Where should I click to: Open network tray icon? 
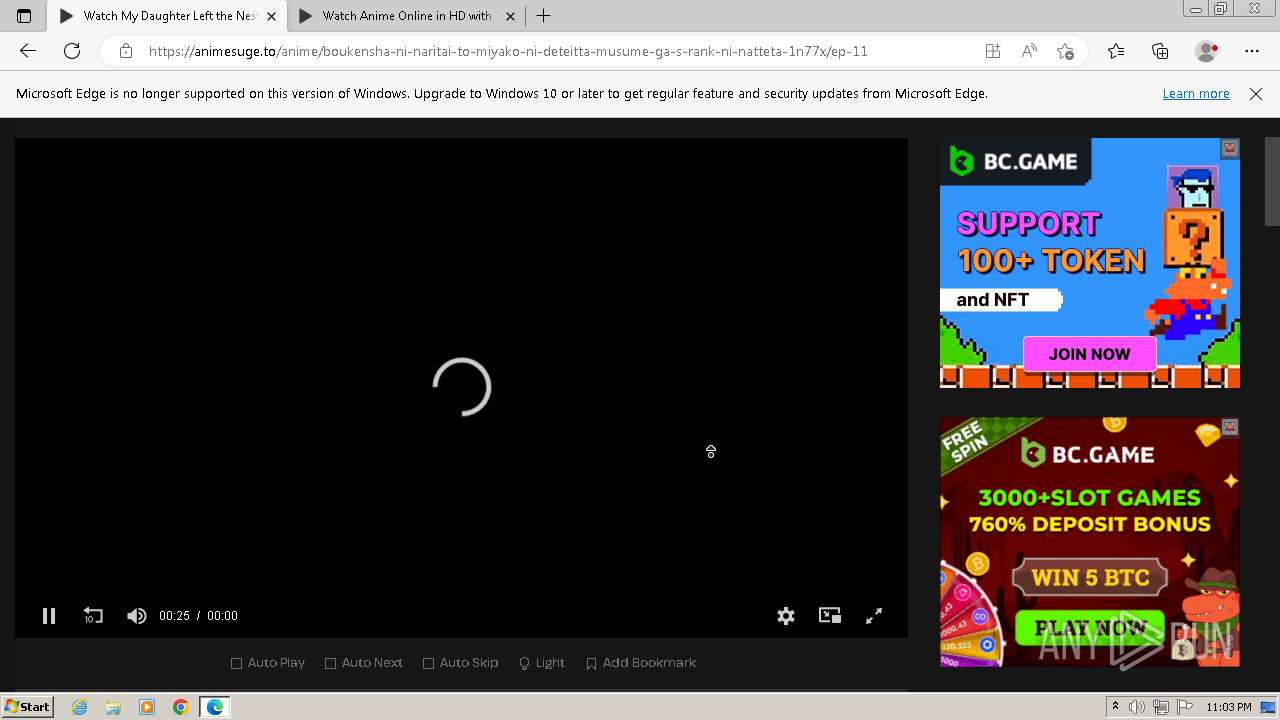click(1161, 707)
